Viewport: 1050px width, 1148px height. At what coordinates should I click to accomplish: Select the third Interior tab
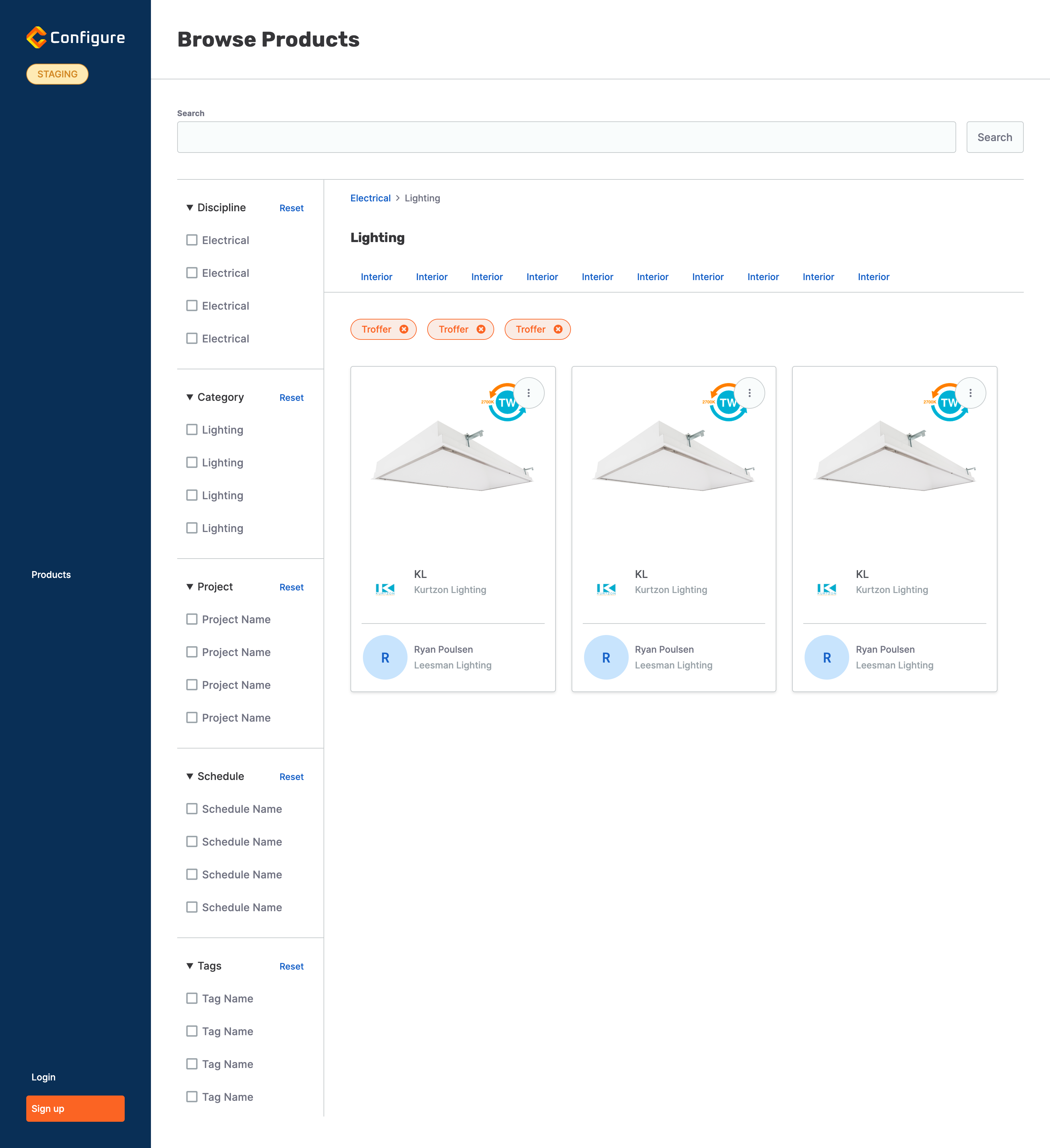click(487, 277)
